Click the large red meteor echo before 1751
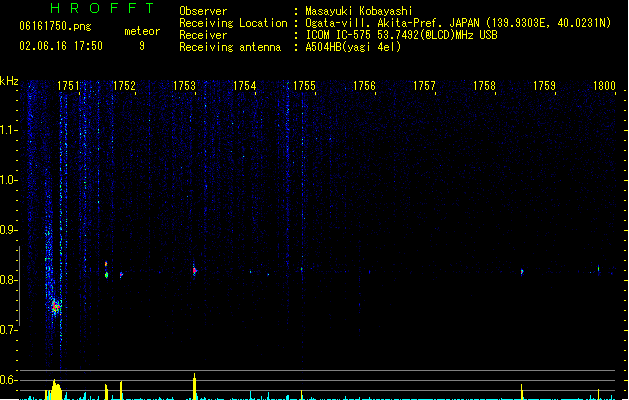Viewport: 629px width, 400px height. click(x=56, y=307)
